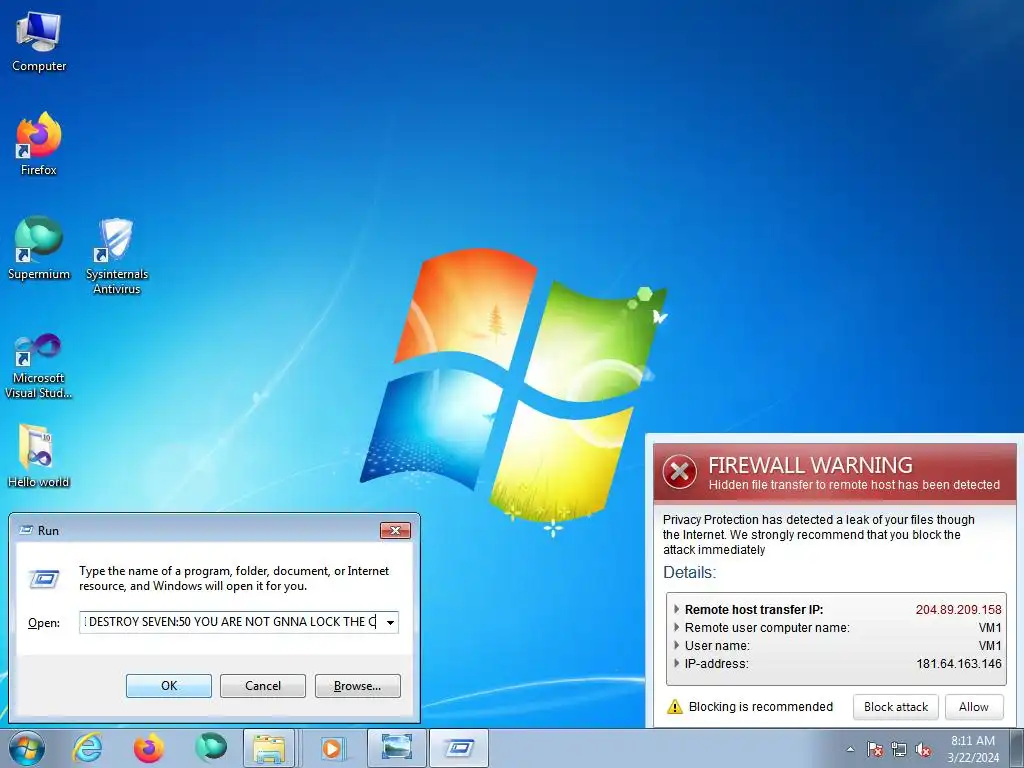Select the Sysinternals Antivirus desktop shortcut
1024x768 pixels.
tap(117, 256)
